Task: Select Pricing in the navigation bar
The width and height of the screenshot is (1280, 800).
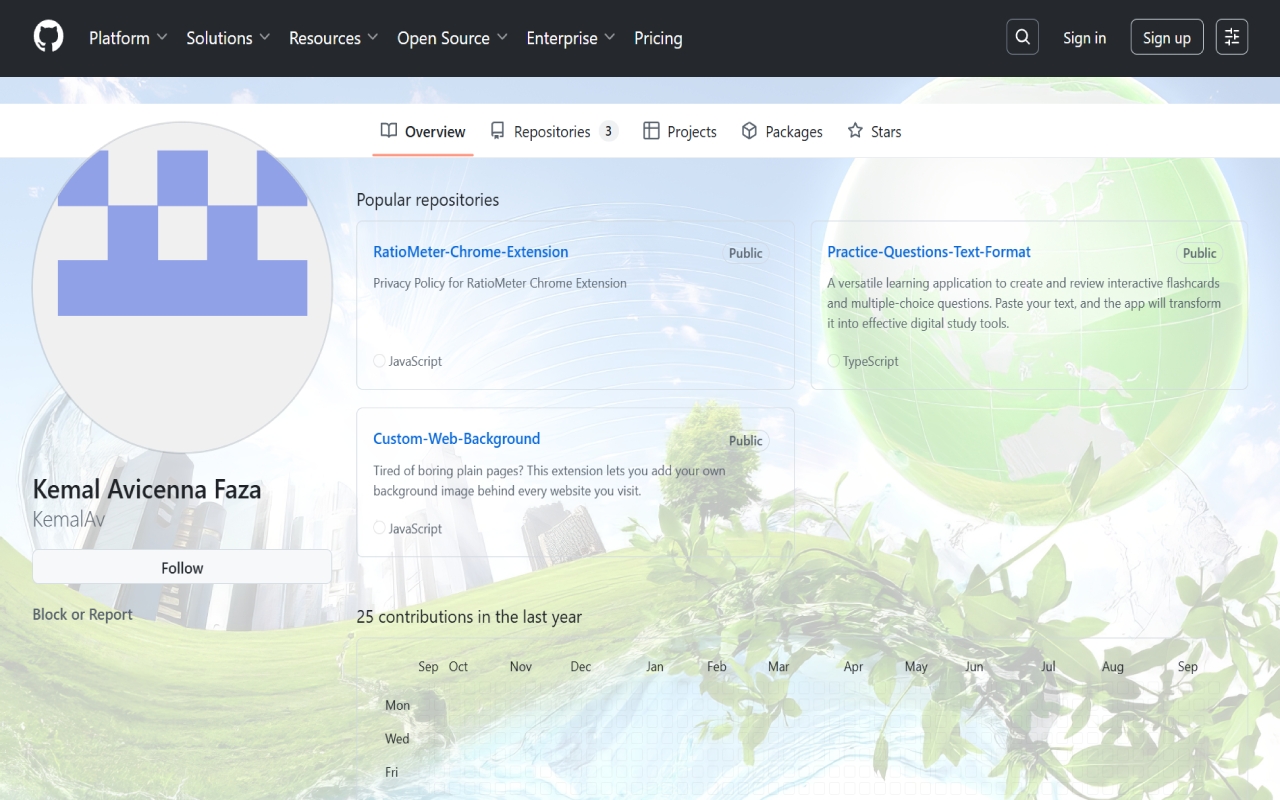Action: click(658, 38)
